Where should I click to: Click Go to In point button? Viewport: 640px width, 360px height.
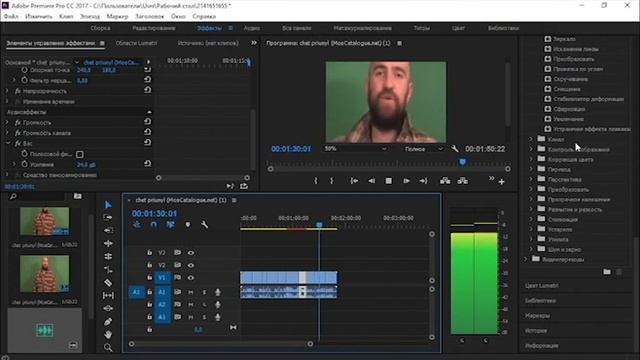(354, 181)
